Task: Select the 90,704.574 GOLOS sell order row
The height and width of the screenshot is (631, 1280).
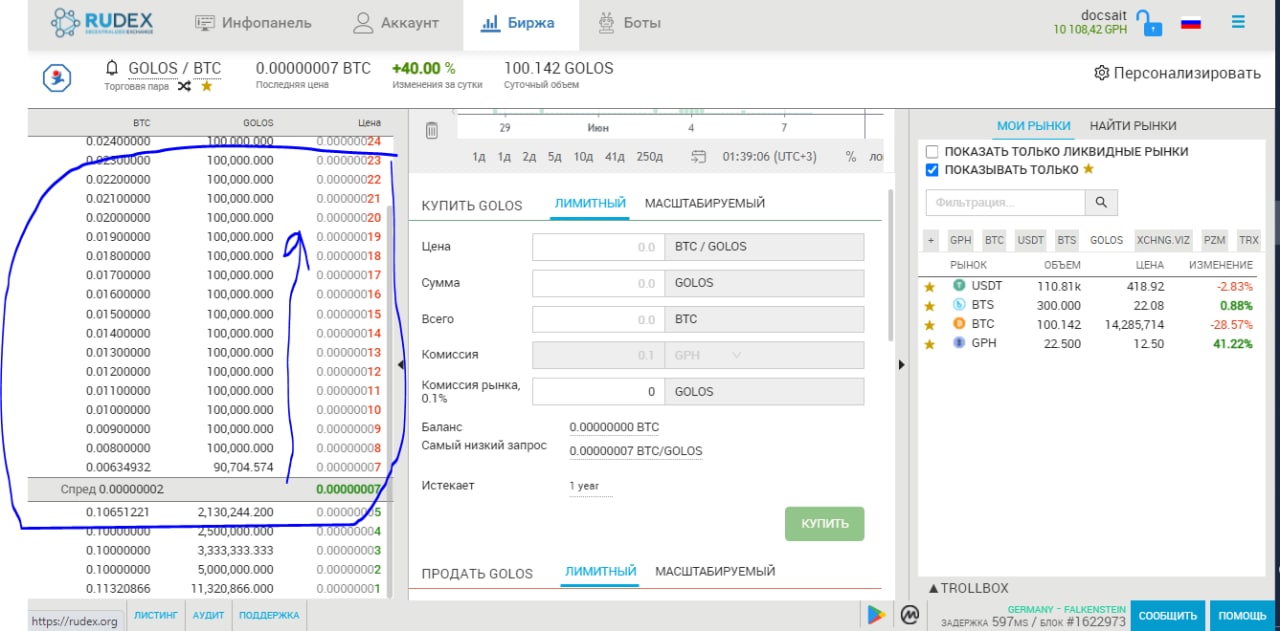Action: (x=206, y=467)
